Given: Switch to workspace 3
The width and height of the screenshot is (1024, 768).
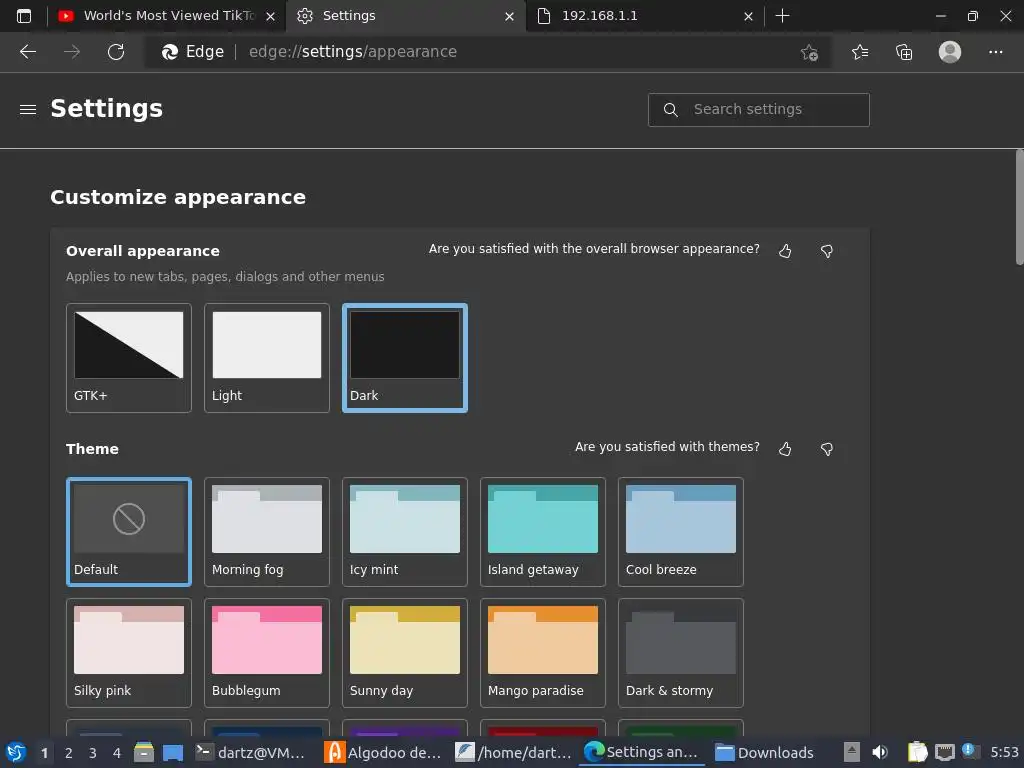Looking at the screenshot, I should coord(93,753).
